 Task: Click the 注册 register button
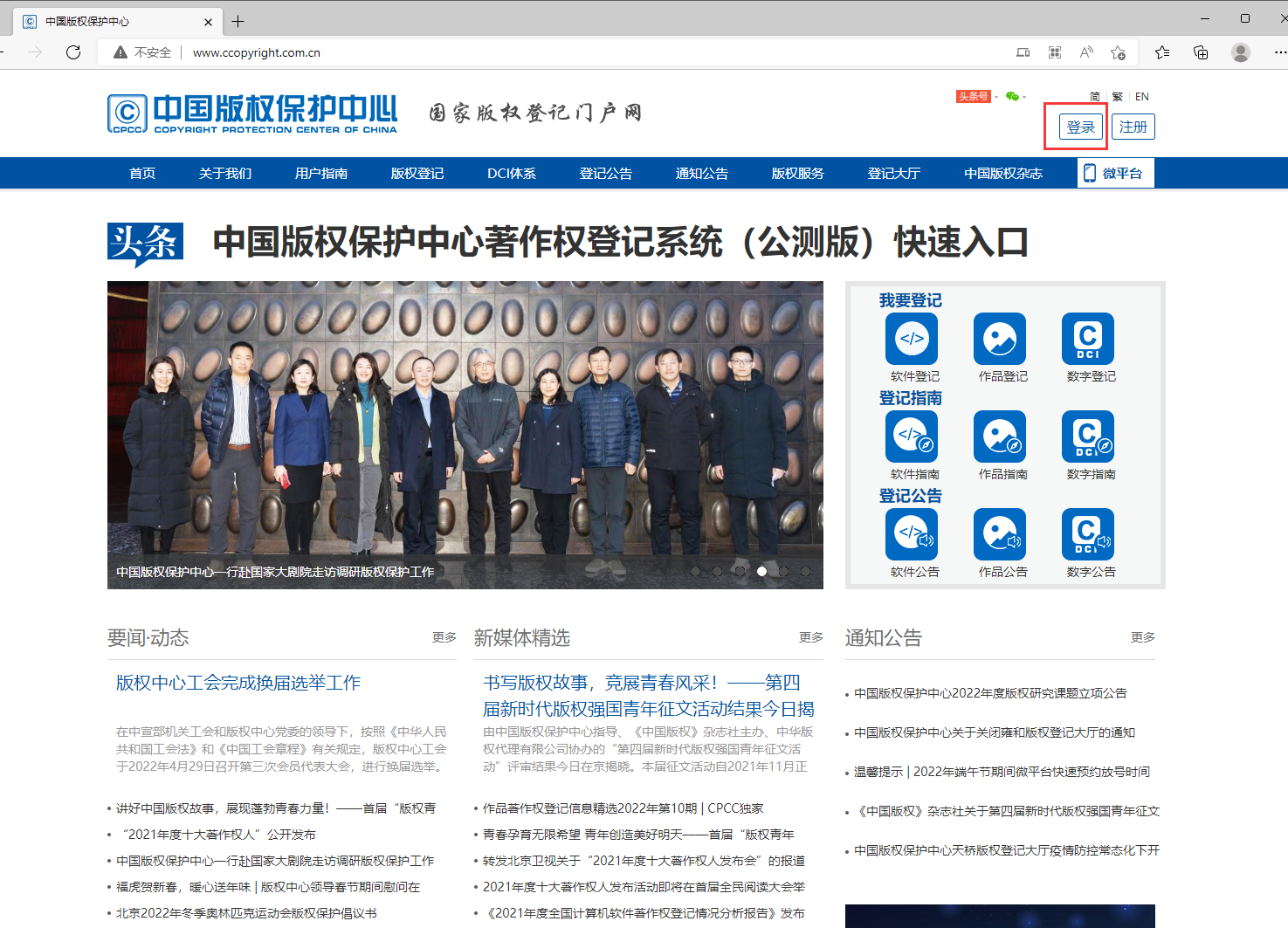click(x=1133, y=127)
